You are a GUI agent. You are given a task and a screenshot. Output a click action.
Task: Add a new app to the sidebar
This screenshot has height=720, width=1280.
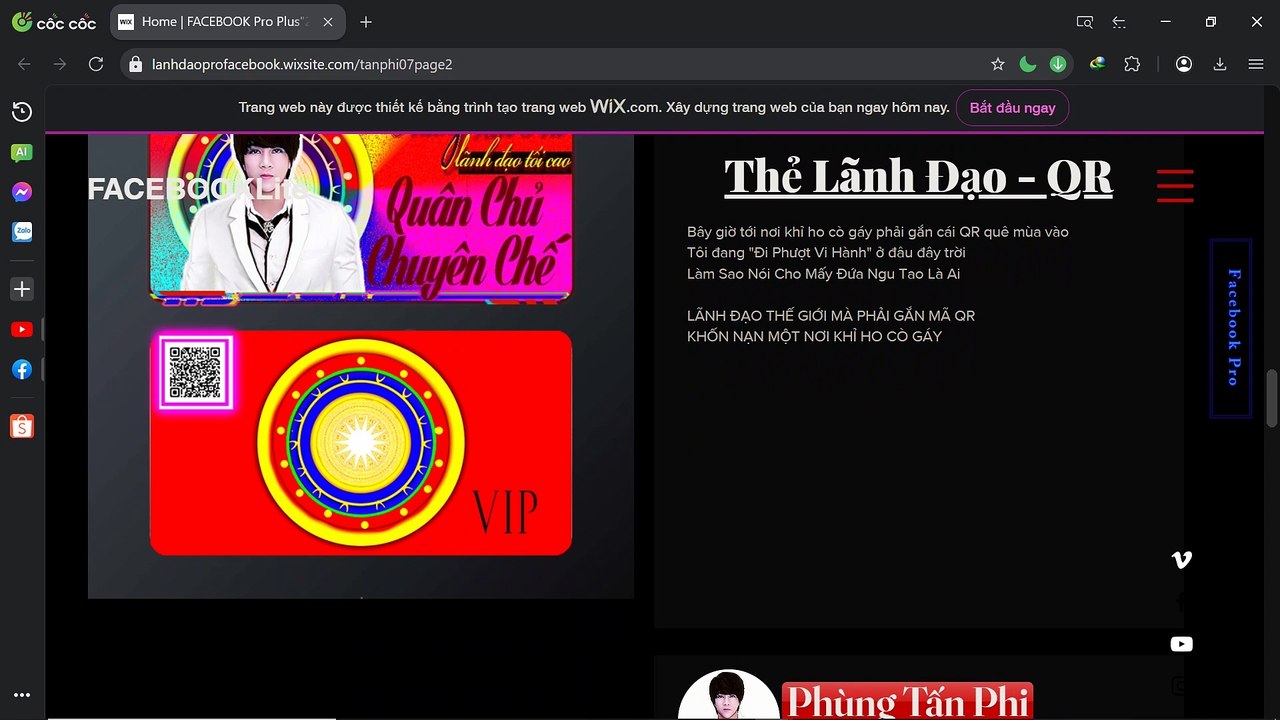pyautogui.click(x=22, y=289)
